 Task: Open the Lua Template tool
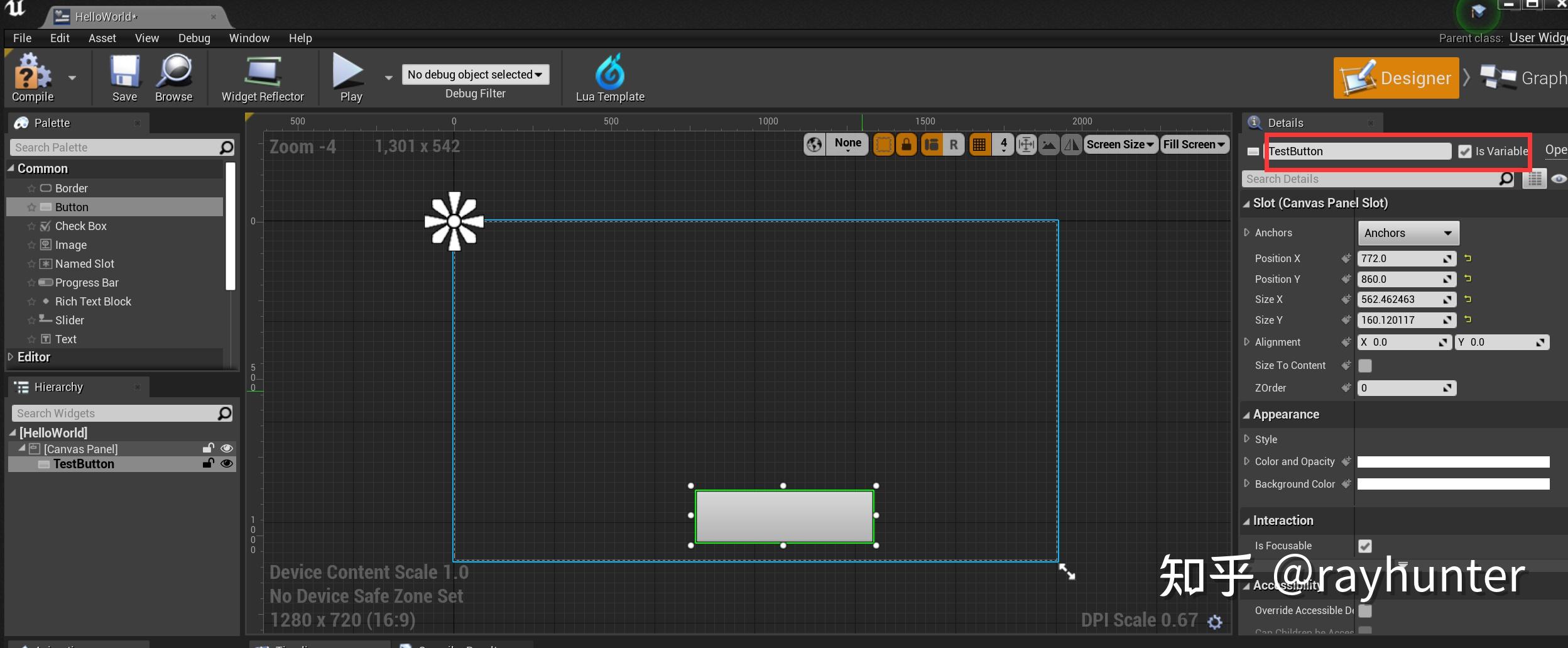(609, 73)
